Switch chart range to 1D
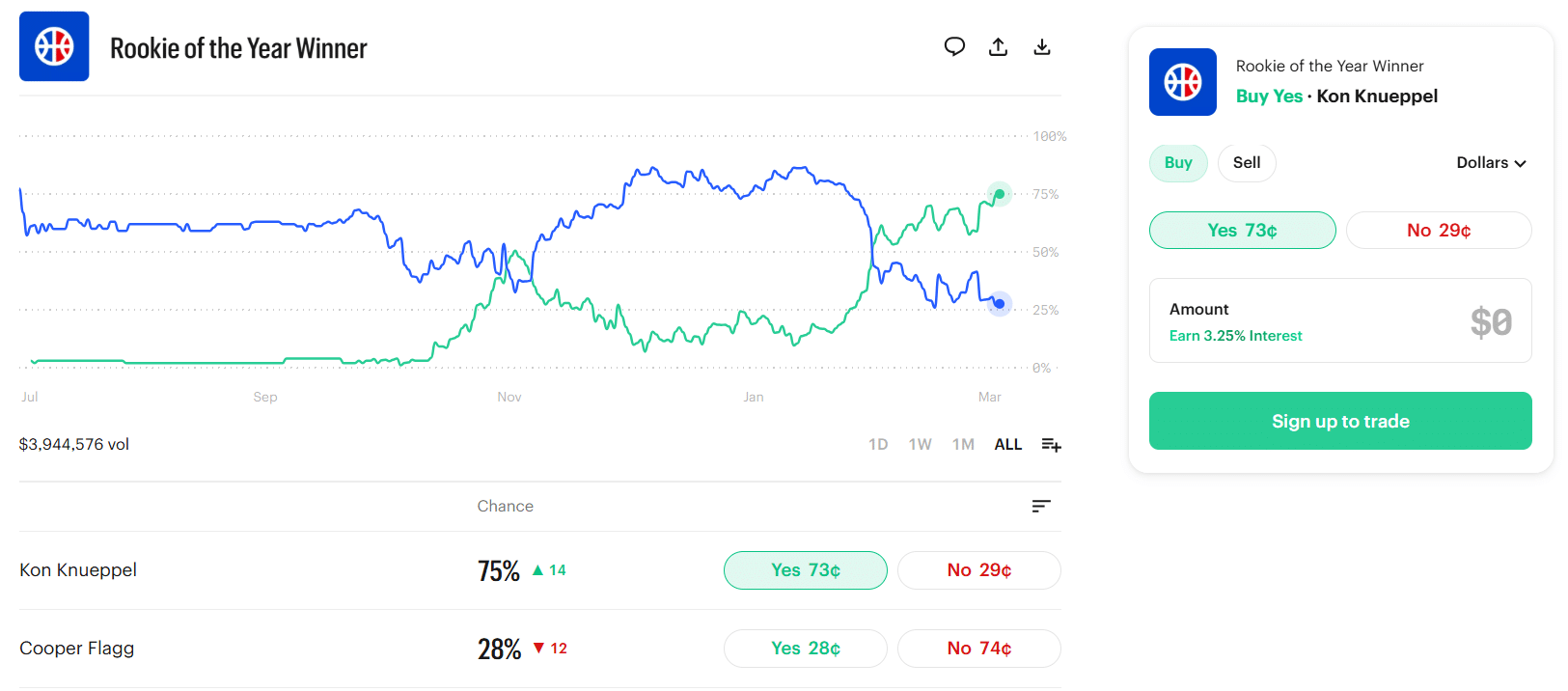The height and width of the screenshot is (691, 1568). click(877, 445)
